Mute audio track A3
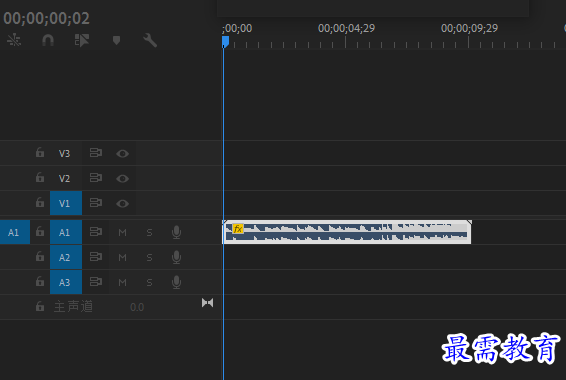Viewport: 566px width, 380px height. tap(122, 282)
